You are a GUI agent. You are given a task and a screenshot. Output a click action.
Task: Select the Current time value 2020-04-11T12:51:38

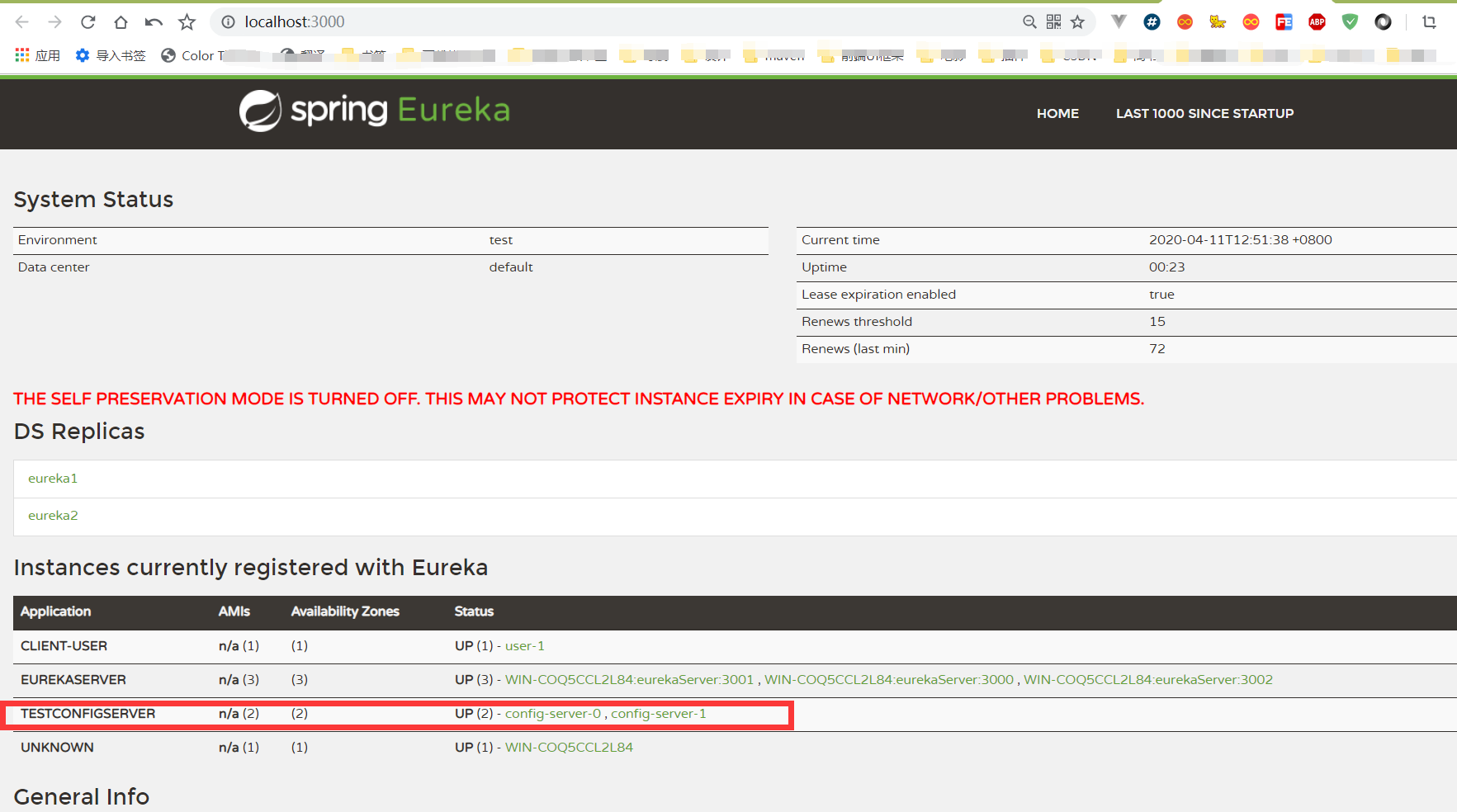pos(1240,240)
